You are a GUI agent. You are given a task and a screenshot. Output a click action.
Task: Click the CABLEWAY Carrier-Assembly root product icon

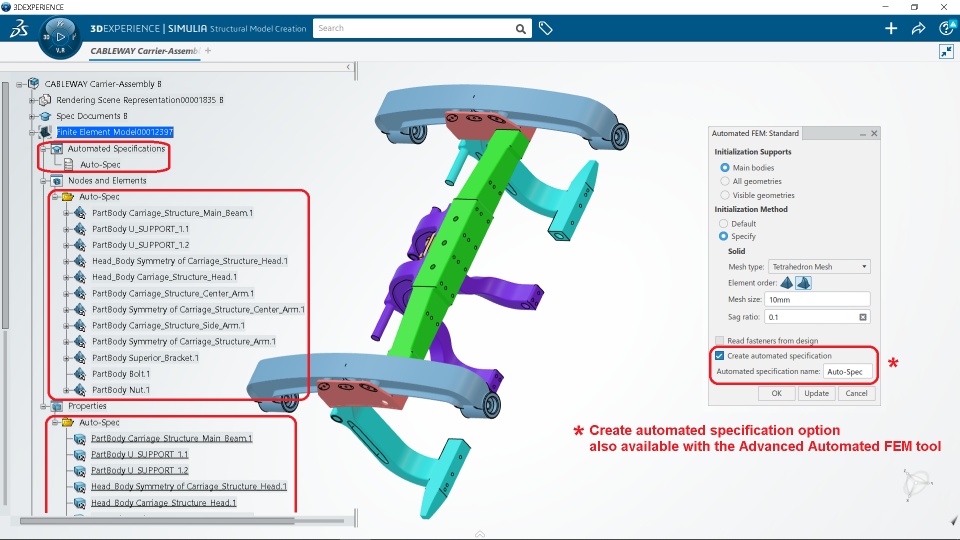pos(34,83)
